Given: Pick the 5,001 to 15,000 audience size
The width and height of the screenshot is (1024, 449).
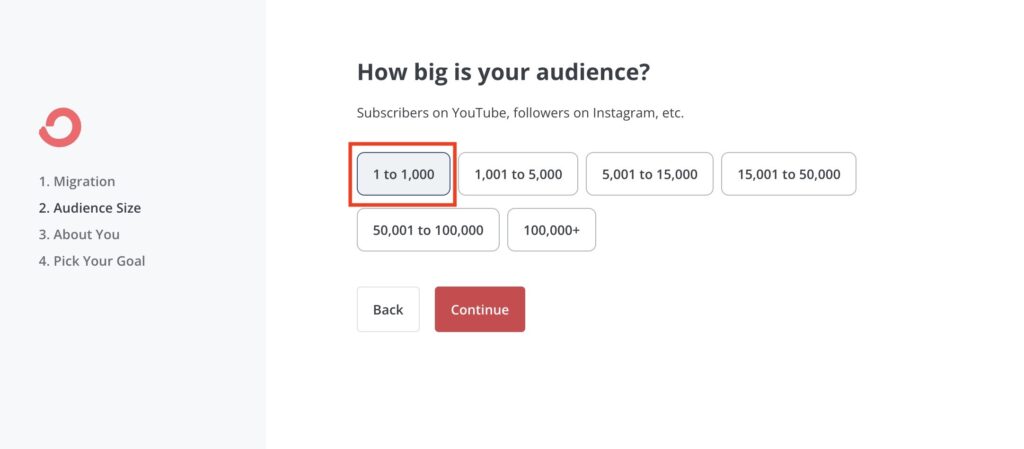Looking at the screenshot, I should 649,174.
